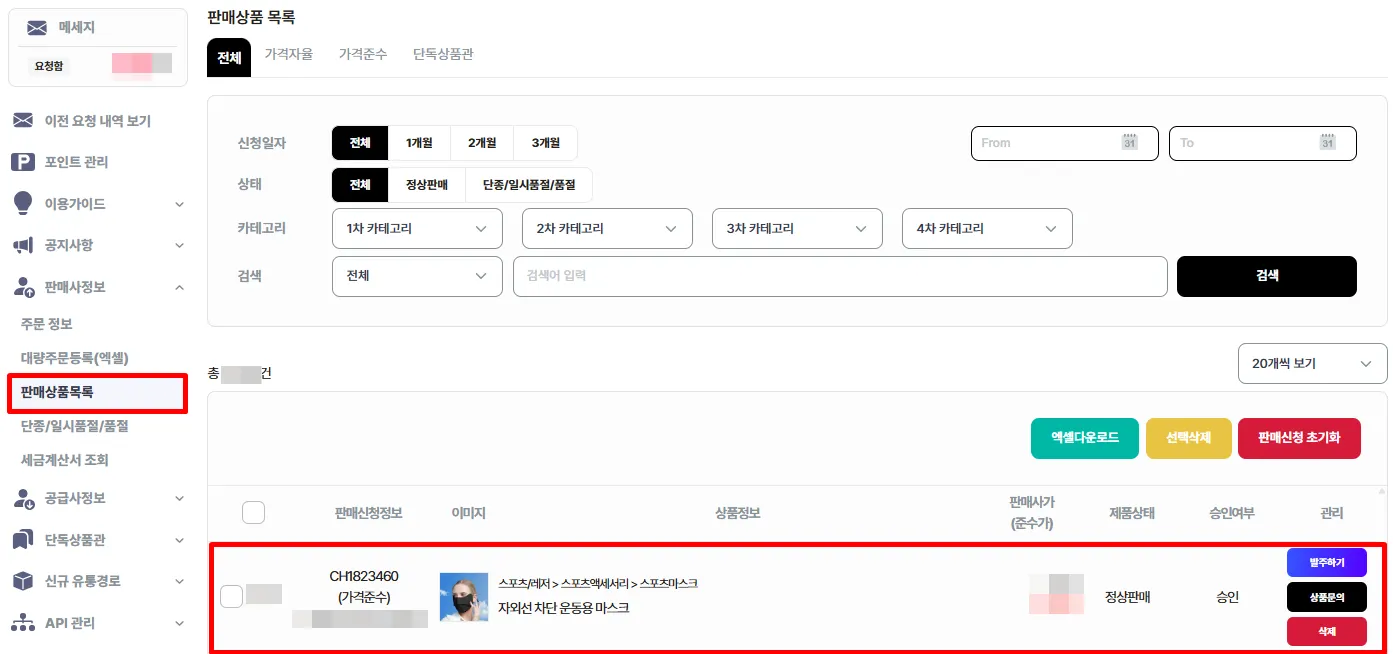The image size is (1393, 654).
Task: Switch to the 전체 tab
Action: pyautogui.click(x=229, y=57)
